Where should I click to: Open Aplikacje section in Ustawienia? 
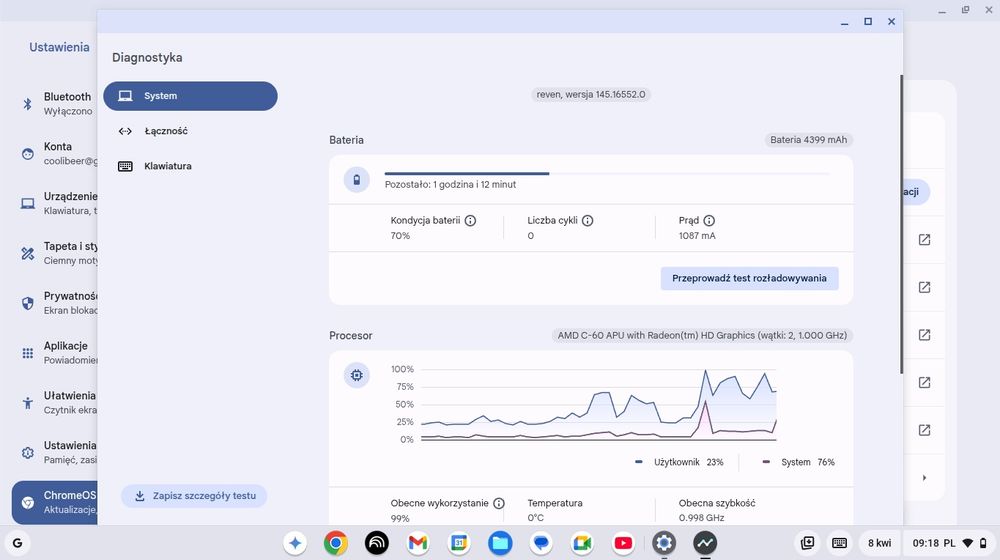[55, 352]
